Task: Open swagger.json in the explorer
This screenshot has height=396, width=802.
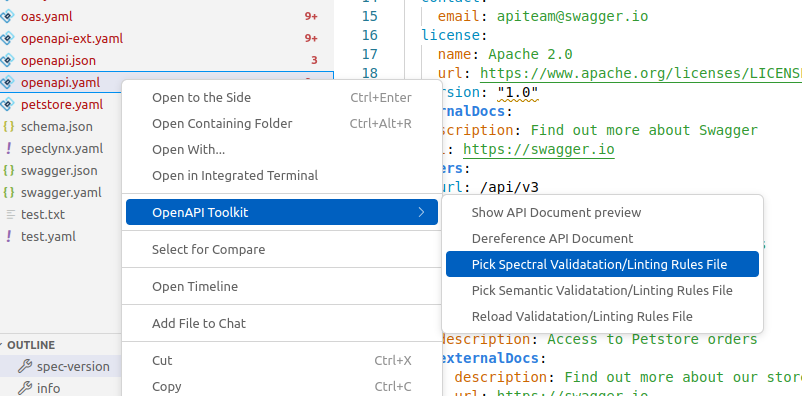Action: pos(59,171)
